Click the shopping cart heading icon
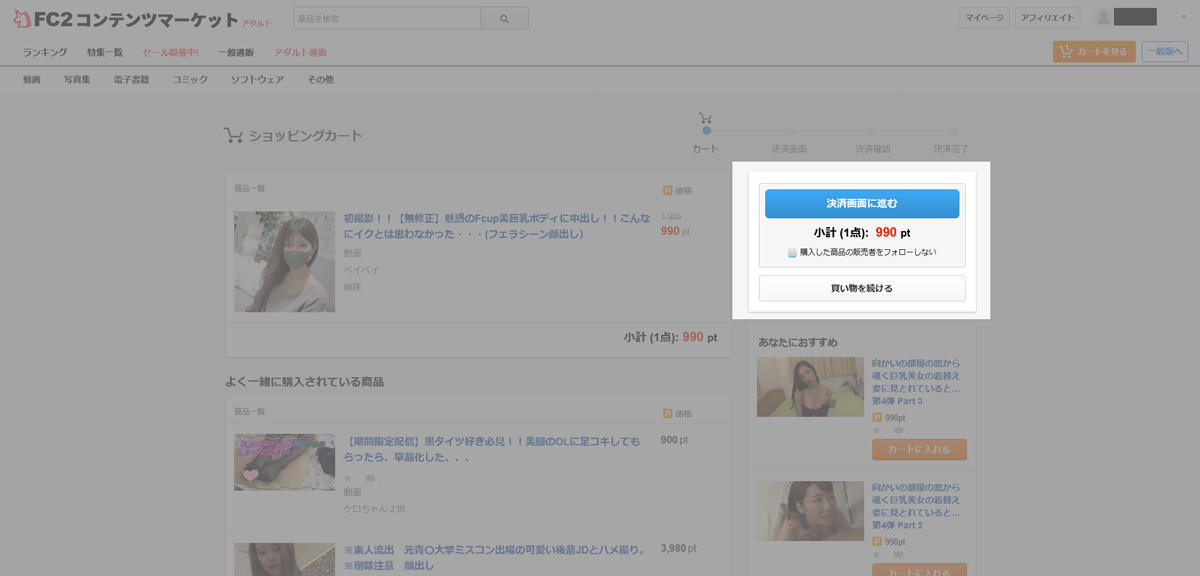1200x576 pixels. tap(233, 136)
